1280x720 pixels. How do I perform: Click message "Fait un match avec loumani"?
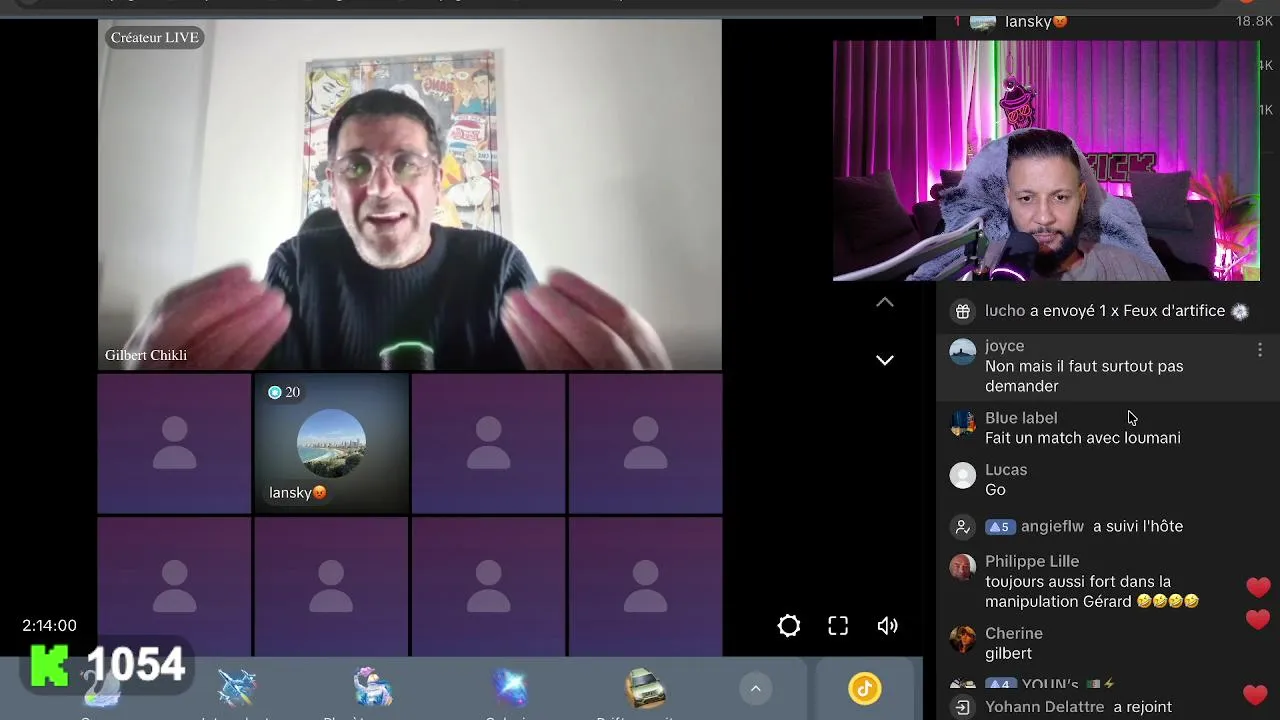coord(1083,438)
